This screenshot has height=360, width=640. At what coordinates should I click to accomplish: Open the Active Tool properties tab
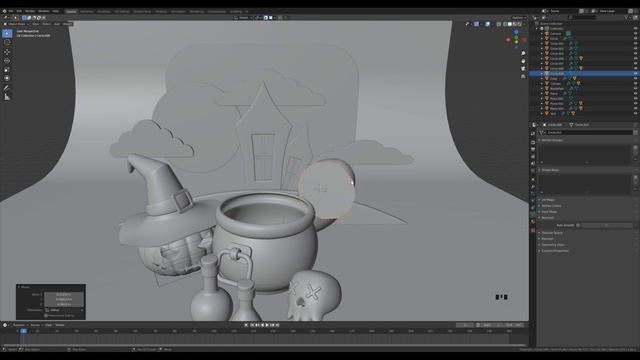click(x=533, y=133)
